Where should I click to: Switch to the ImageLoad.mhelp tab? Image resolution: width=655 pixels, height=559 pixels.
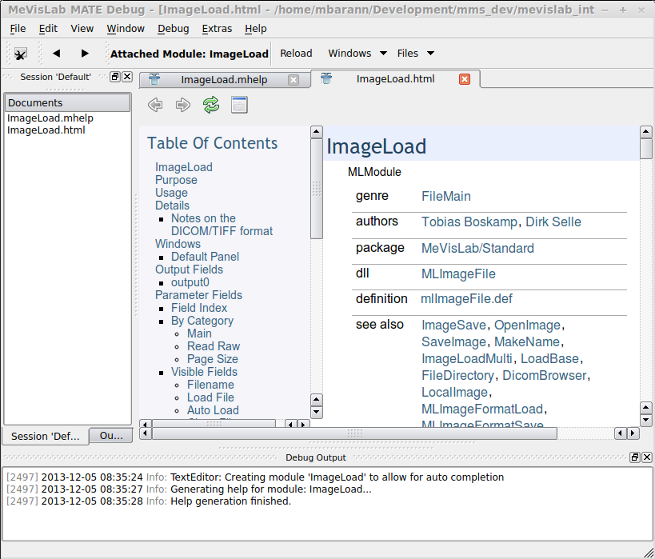point(223,80)
